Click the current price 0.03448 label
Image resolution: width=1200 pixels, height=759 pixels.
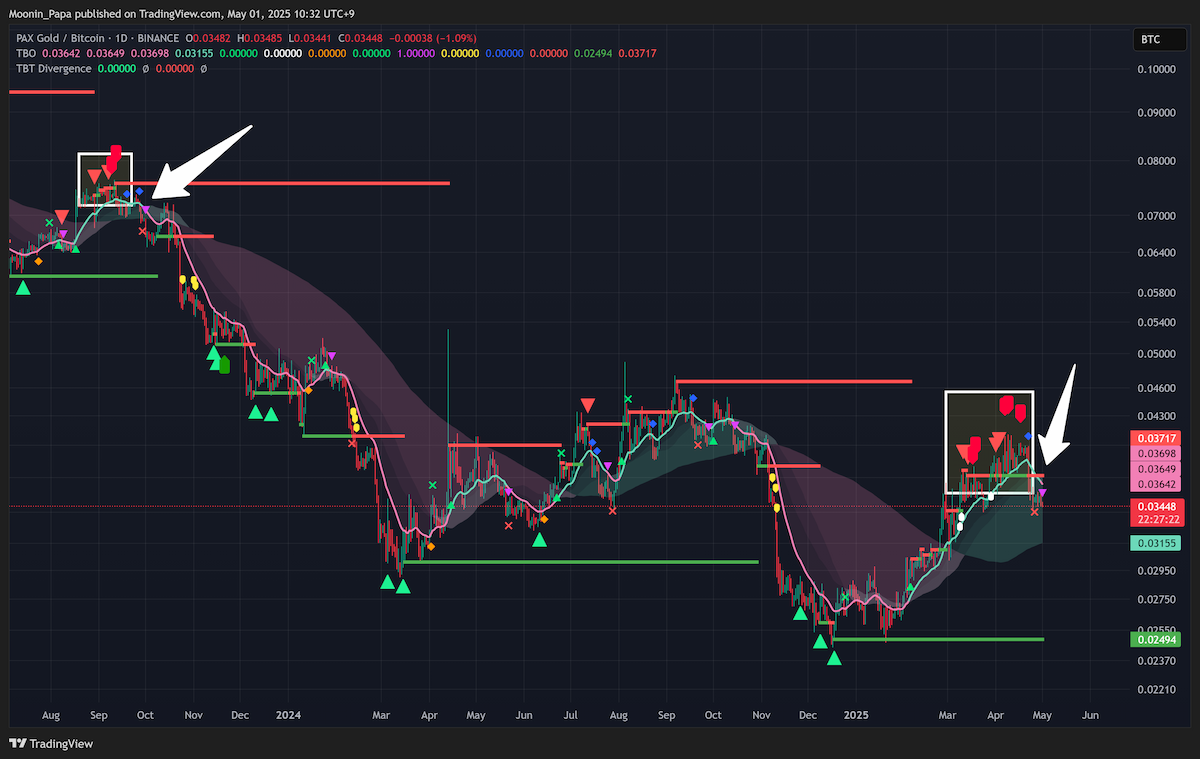(x=1155, y=507)
